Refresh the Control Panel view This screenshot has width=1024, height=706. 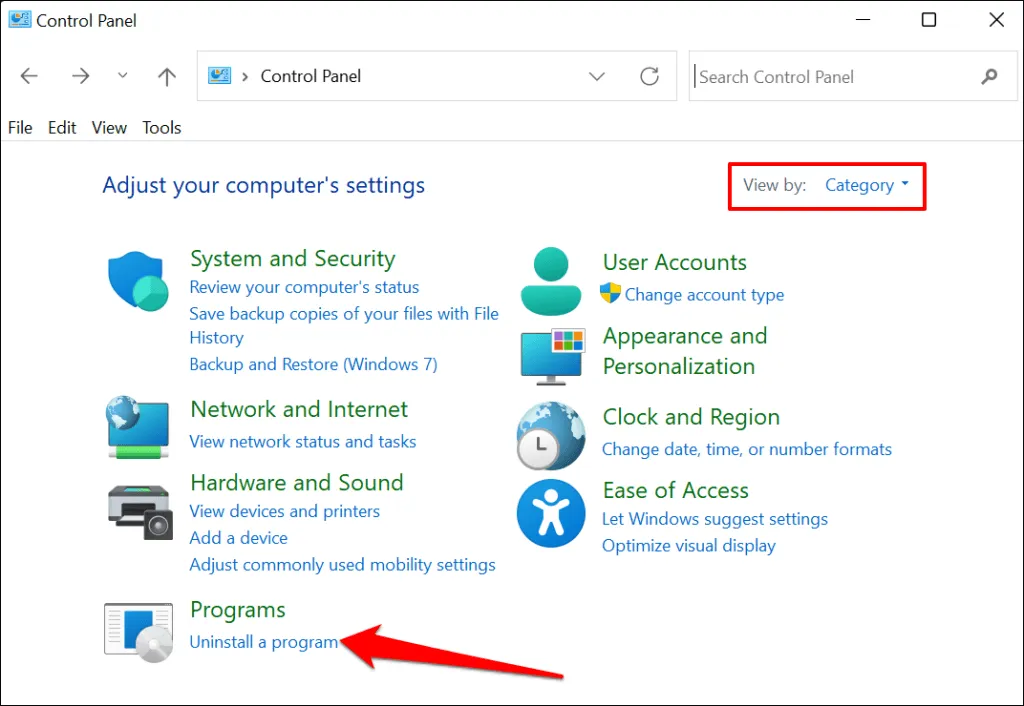[650, 77]
